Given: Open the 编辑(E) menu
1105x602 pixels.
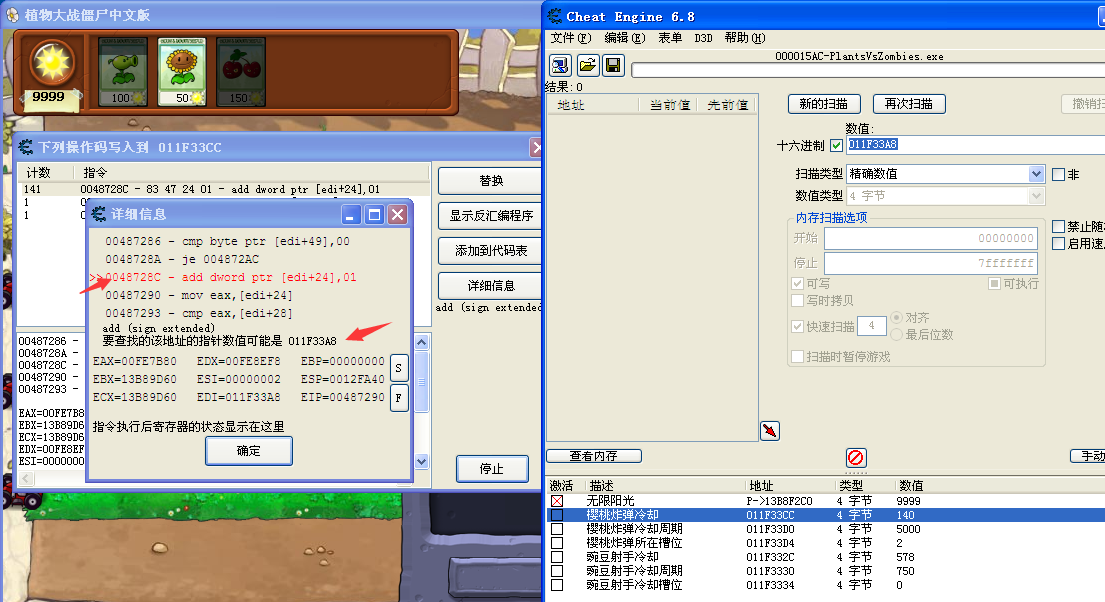Looking at the screenshot, I should click(624, 38).
